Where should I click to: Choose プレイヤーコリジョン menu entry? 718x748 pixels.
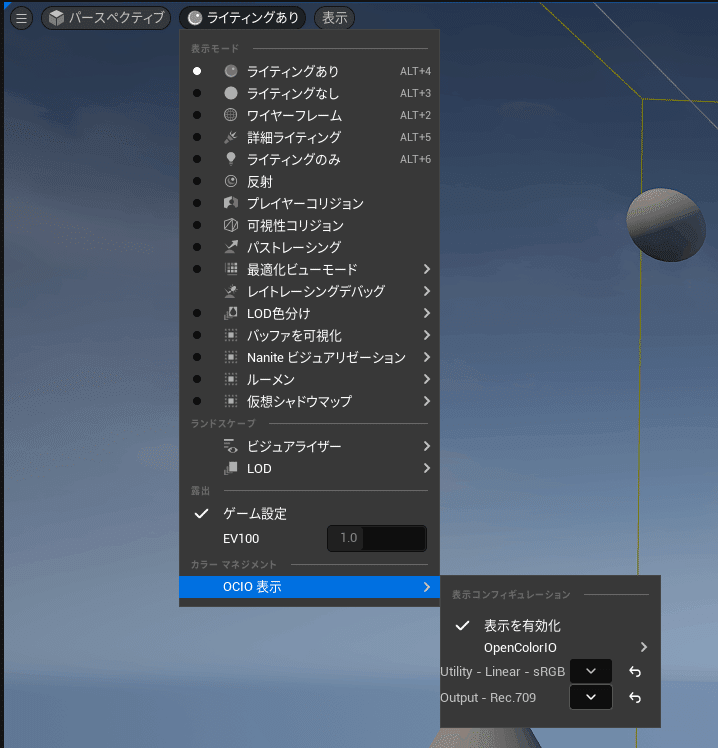pyautogui.click(x=309, y=203)
